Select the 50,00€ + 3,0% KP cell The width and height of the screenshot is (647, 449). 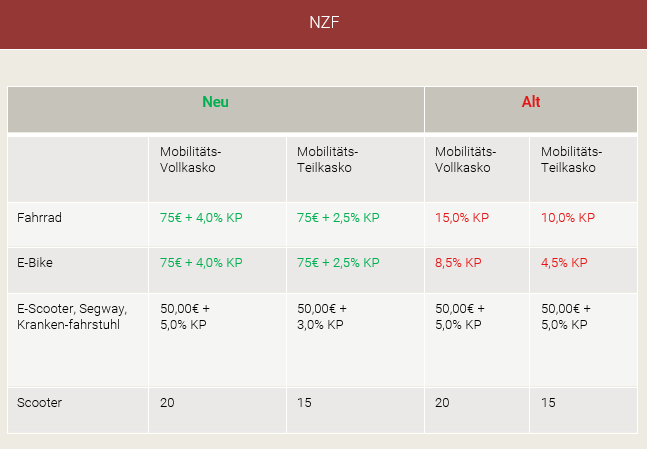(322, 316)
